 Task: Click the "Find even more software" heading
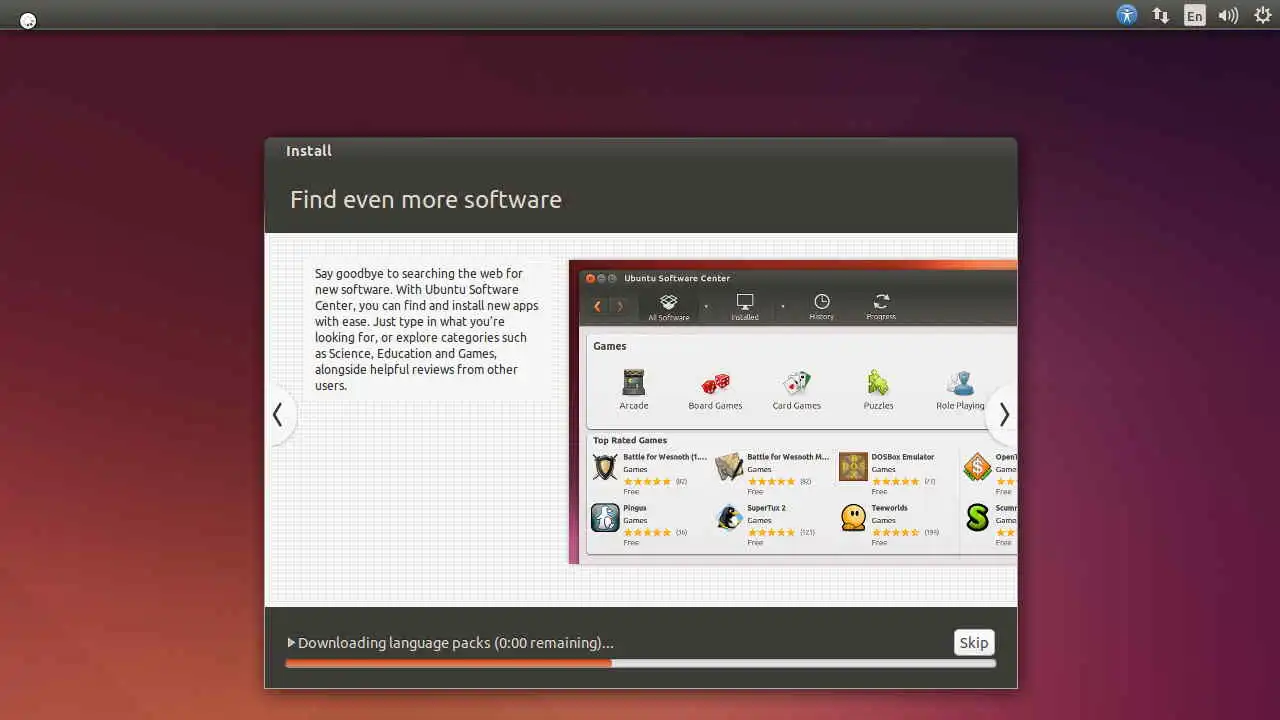pyautogui.click(x=426, y=200)
